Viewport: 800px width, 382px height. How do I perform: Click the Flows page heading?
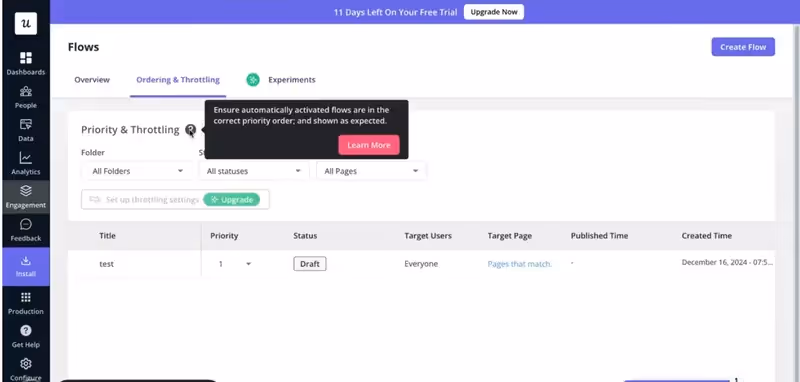(x=83, y=47)
